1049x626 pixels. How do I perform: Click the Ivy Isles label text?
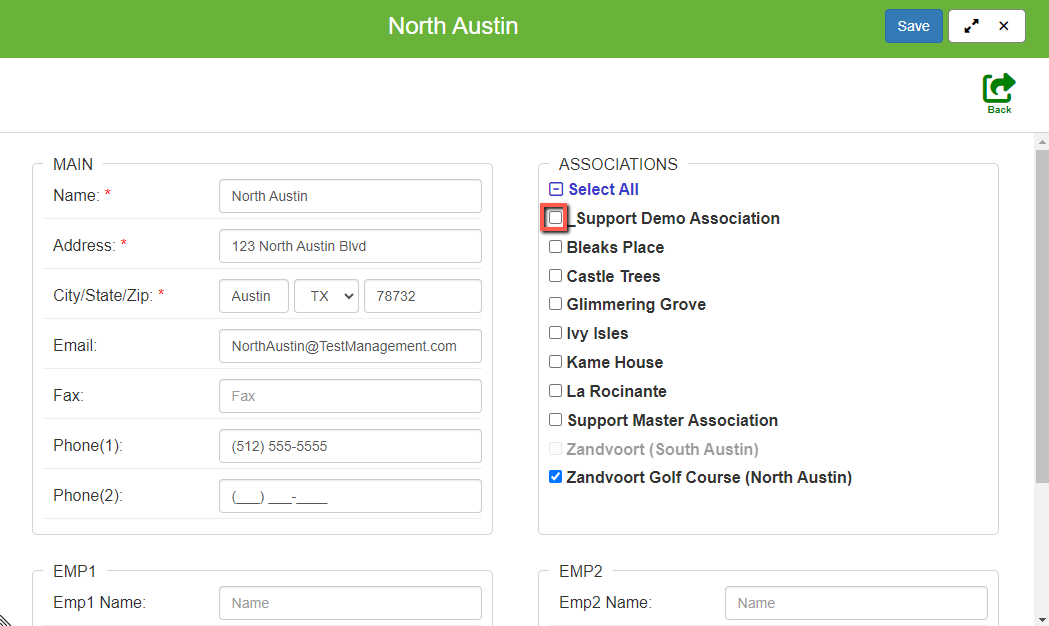[597, 333]
